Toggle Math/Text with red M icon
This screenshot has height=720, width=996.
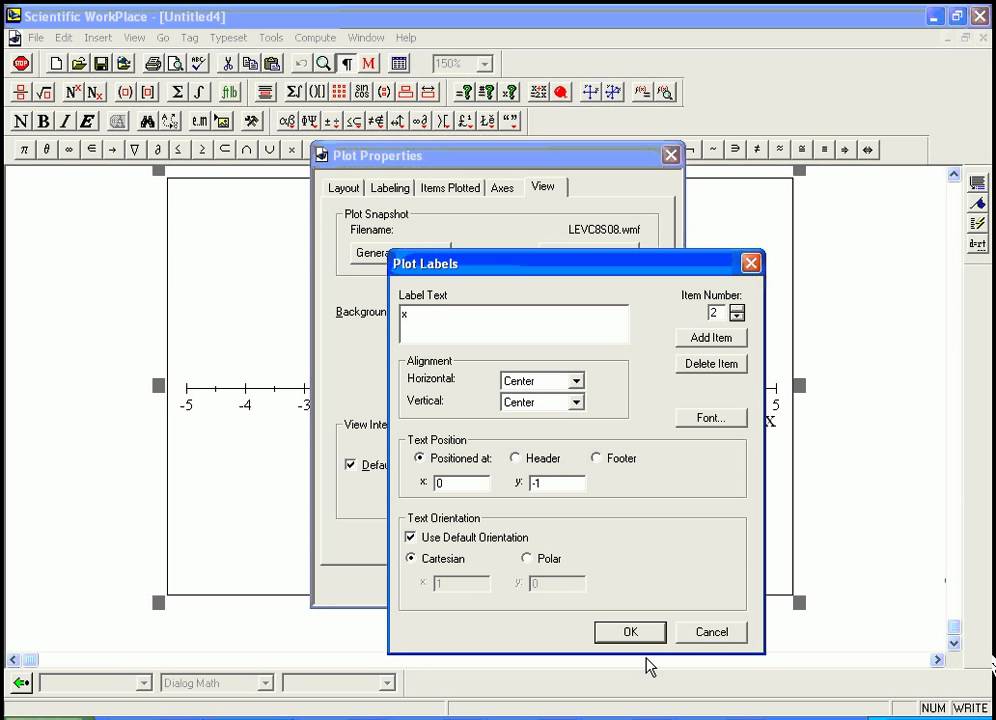point(368,64)
